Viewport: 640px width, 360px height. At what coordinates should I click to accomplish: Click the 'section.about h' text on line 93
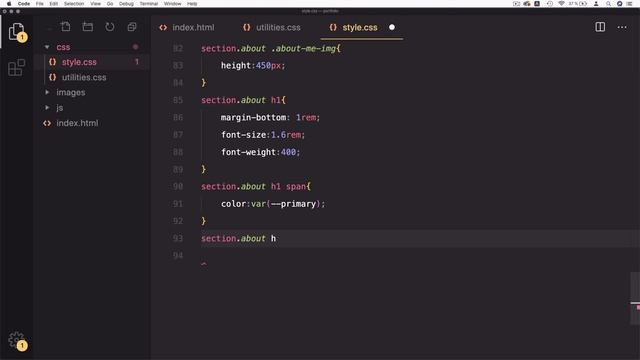(238, 238)
